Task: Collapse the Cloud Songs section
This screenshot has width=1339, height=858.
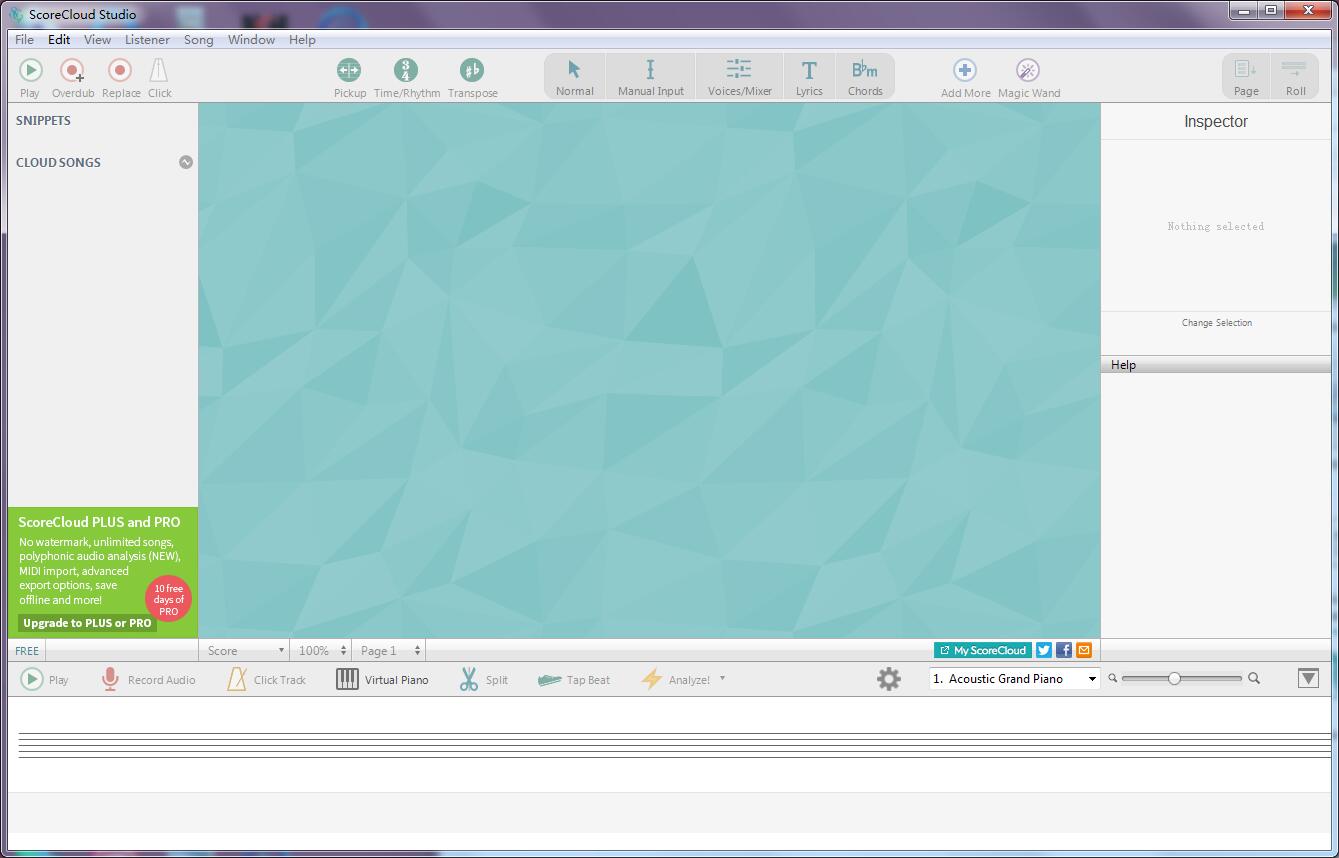Action: click(x=186, y=162)
